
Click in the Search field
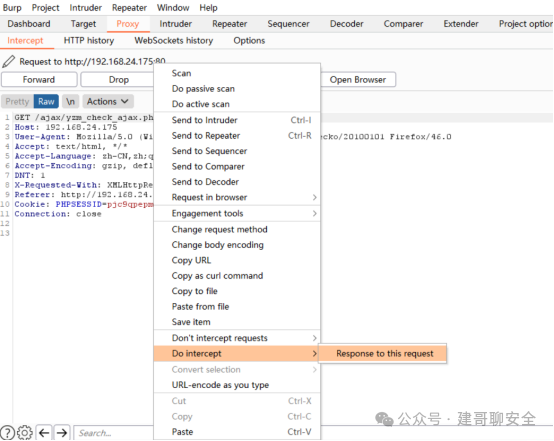(x=114, y=433)
